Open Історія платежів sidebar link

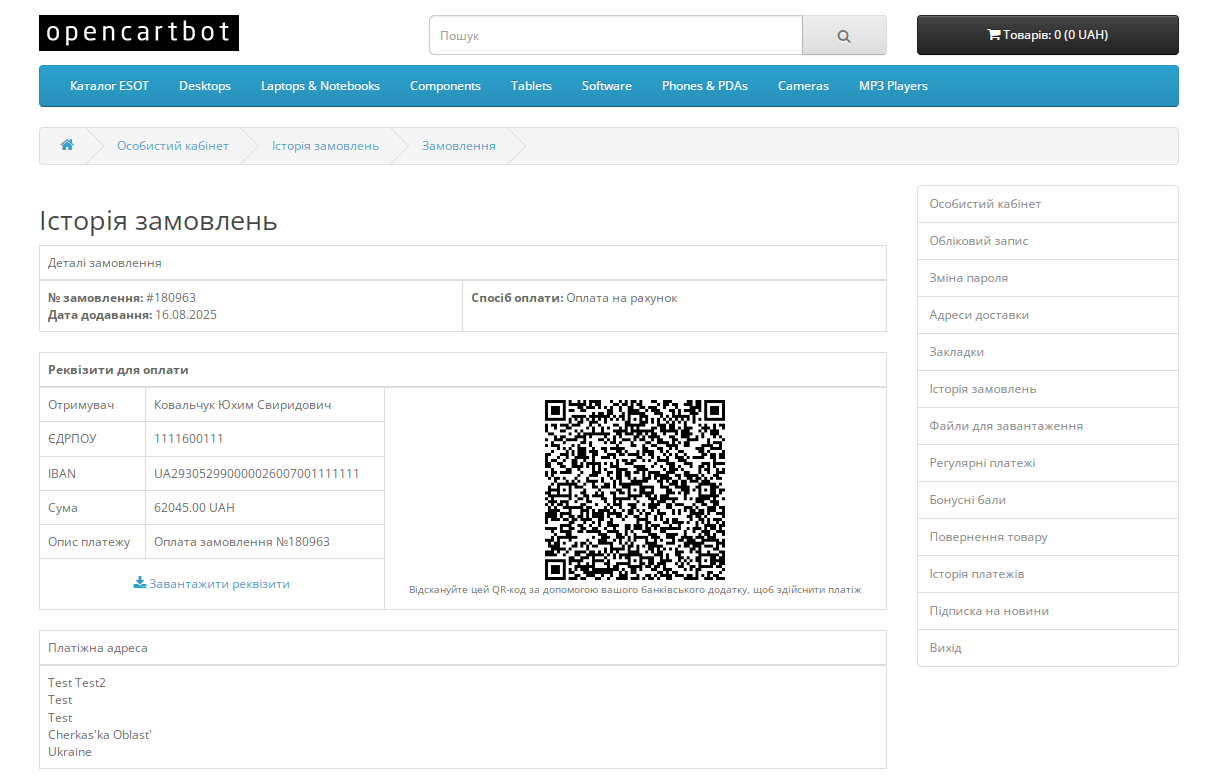[x=1047, y=574]
